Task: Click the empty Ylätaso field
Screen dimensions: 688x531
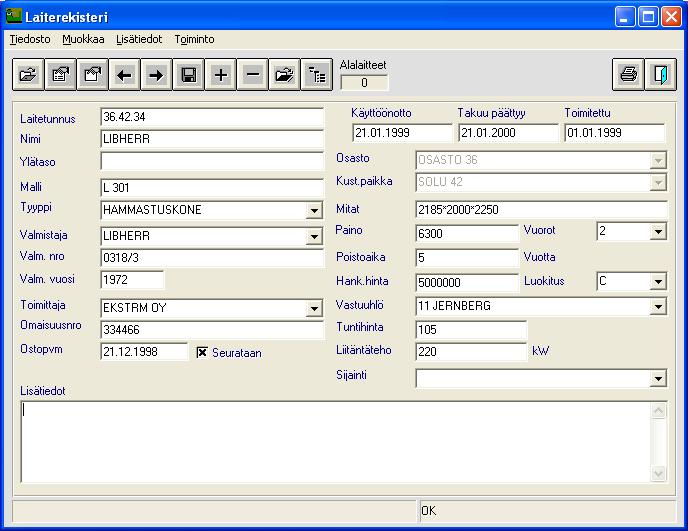Action: [x=212, y=161]
